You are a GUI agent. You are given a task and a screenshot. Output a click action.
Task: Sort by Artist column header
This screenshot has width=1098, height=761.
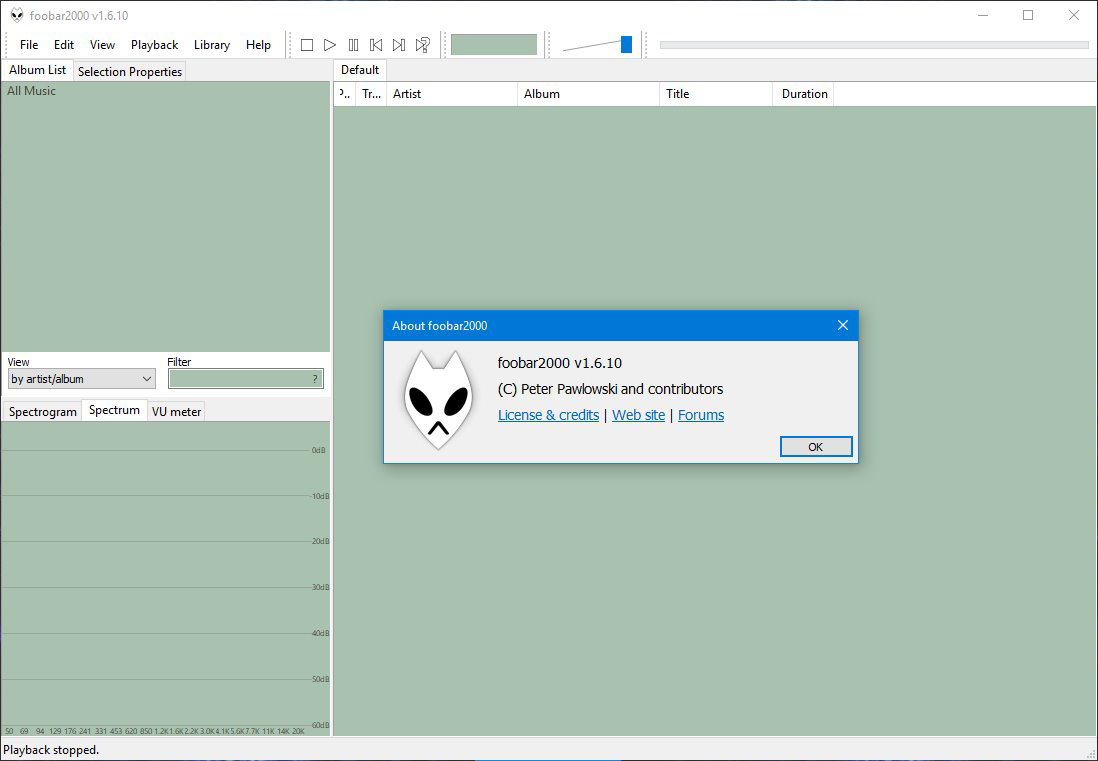452,94
